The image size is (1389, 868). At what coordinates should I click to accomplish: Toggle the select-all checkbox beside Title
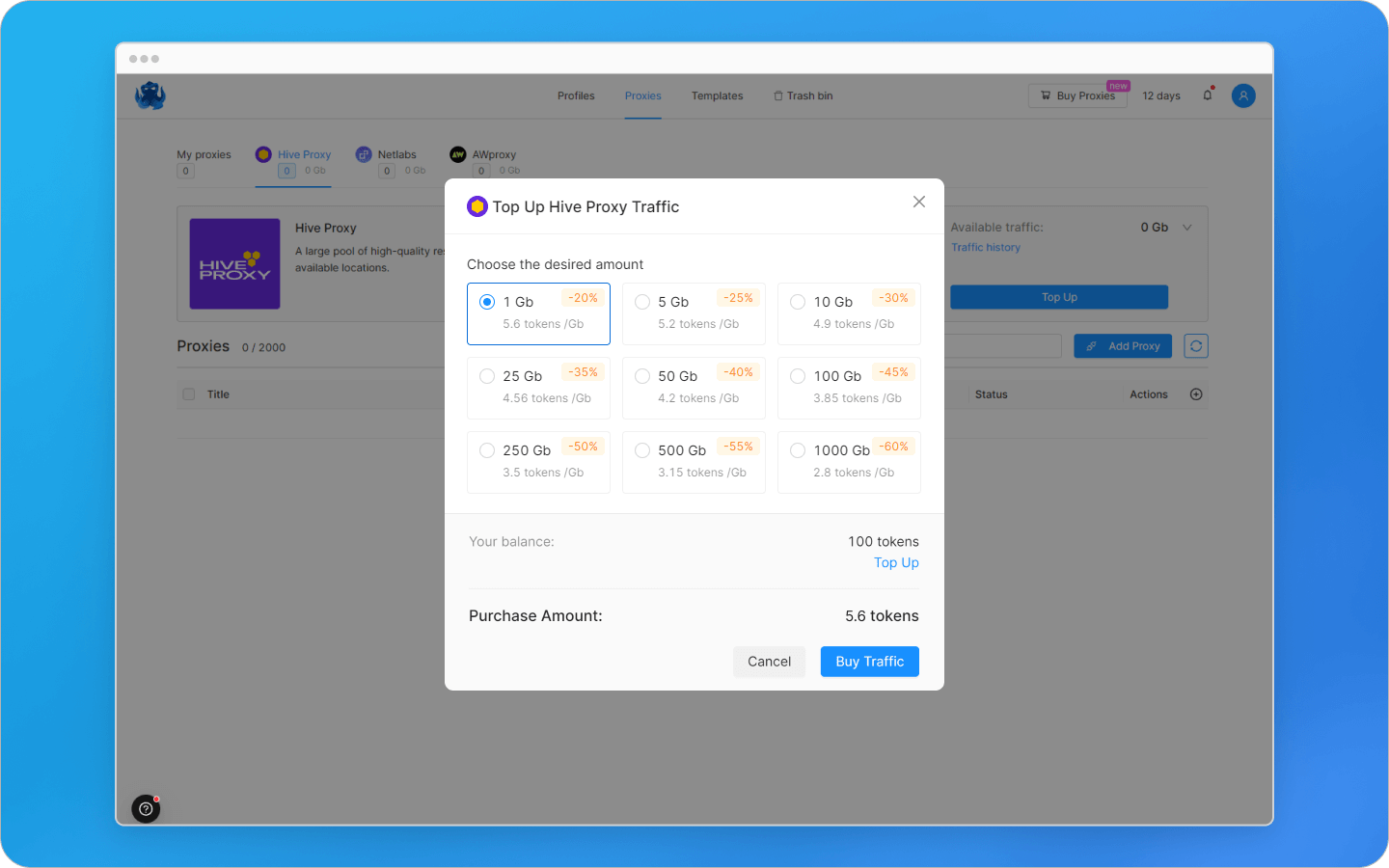click(189, 393)
